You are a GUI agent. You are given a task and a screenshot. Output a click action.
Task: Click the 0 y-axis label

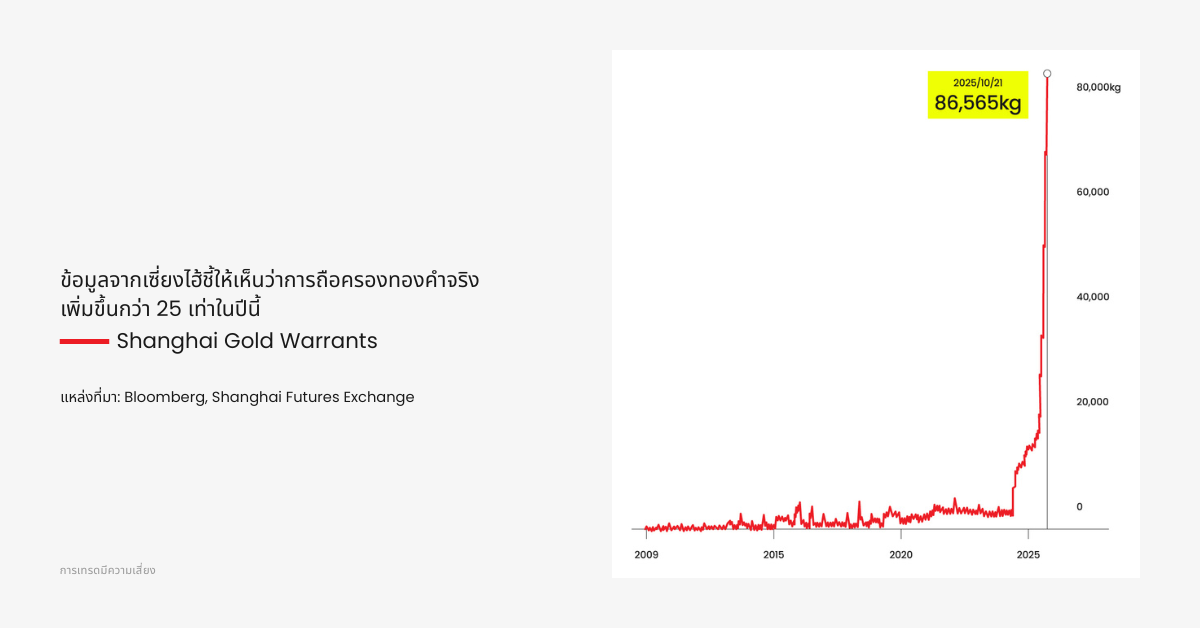[1079, 507]
